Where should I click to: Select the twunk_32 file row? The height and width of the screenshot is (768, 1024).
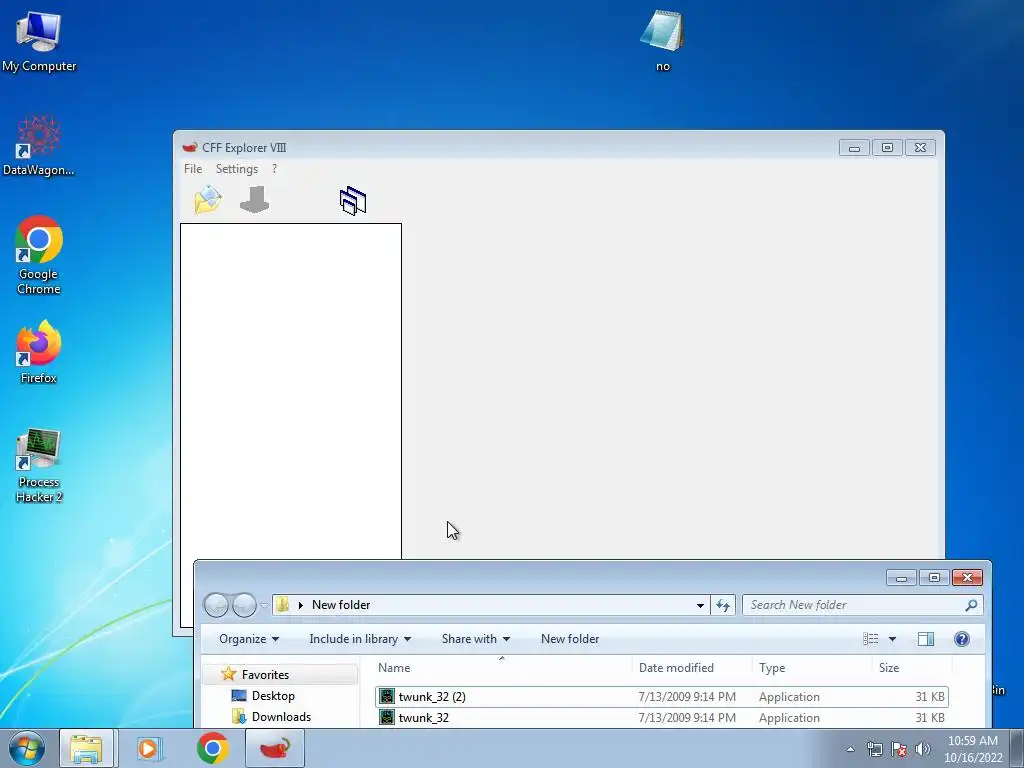click(x=662, y=718)
